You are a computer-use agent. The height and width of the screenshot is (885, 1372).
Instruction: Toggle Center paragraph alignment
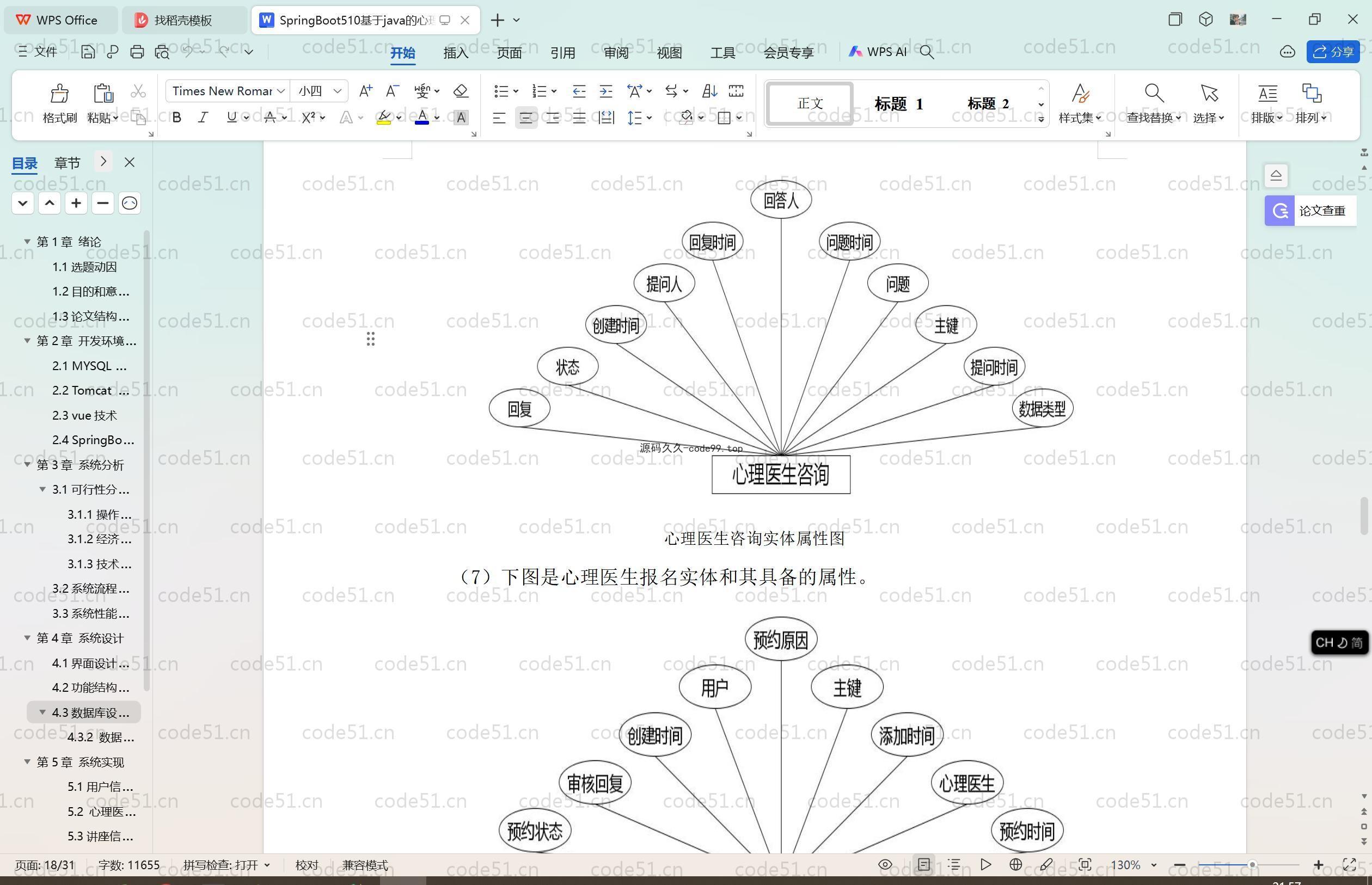point(526,118)
